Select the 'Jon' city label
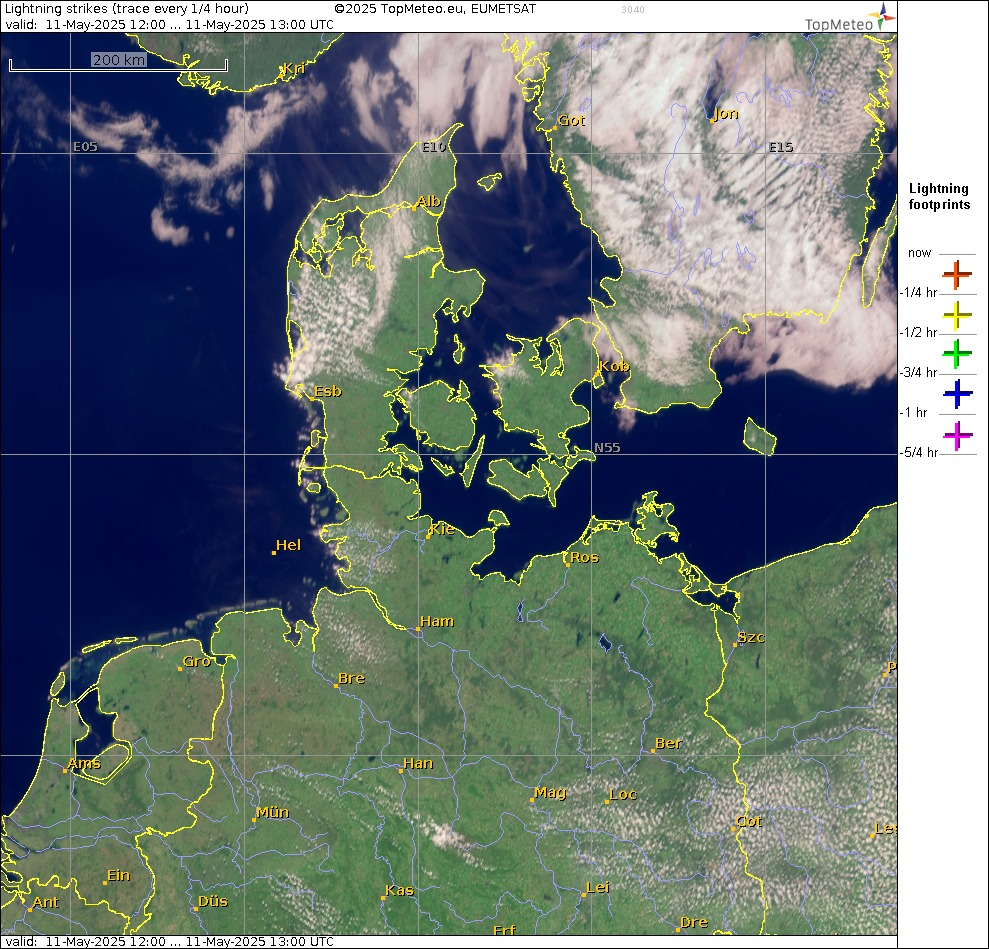Viewport: 989px width, 949px height. pos(726,114)
